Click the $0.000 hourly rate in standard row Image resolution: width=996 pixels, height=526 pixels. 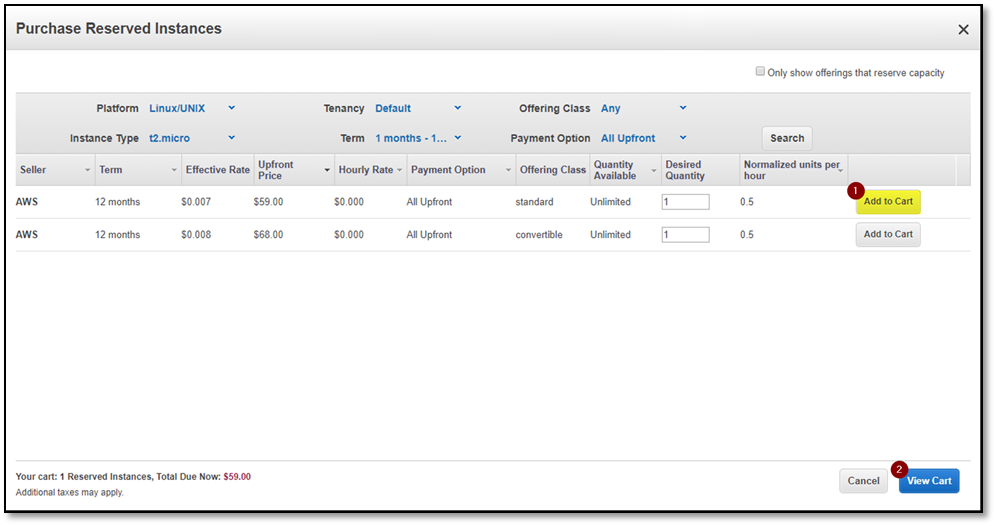tap(349, 202)
